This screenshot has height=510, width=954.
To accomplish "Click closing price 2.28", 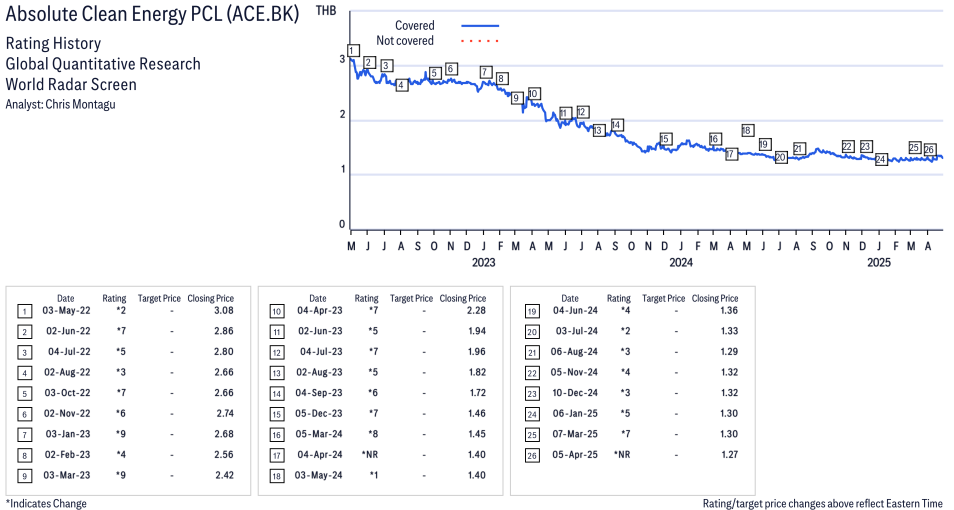I will tap(476, 310).
